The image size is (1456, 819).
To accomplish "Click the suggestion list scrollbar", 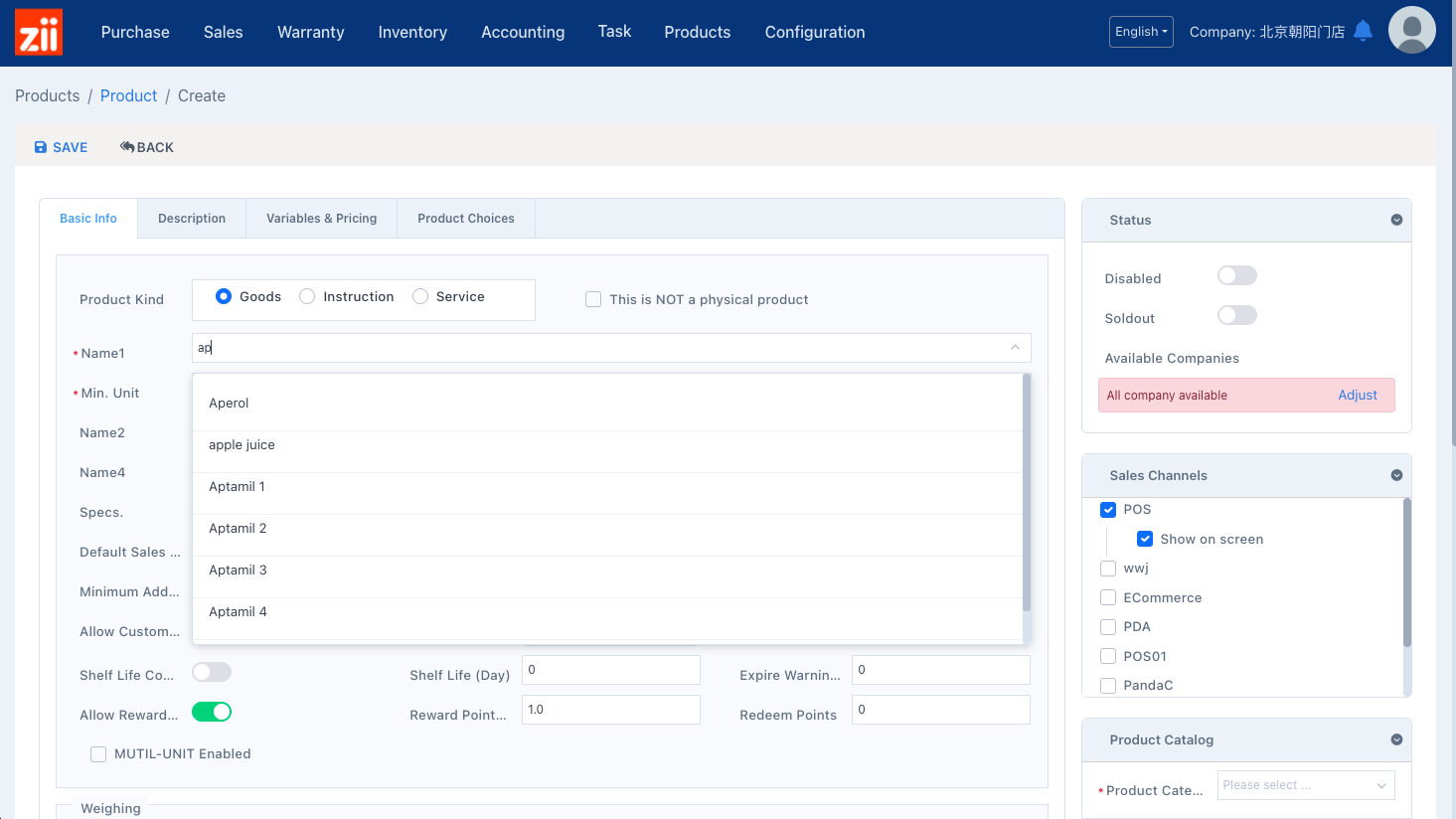I will (x=1027, y=492).
